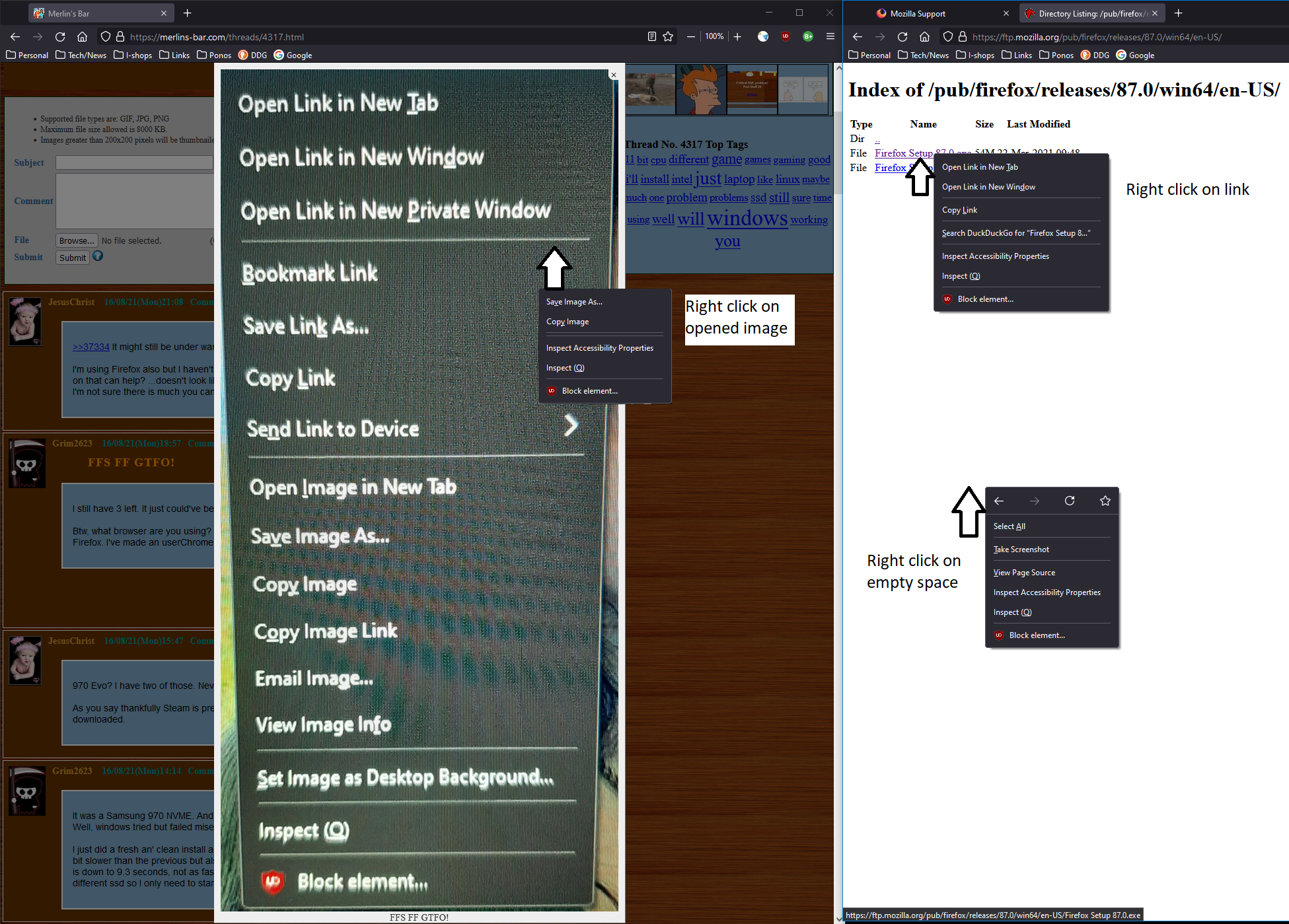Toggle reader view in Merlin's Bar window
Viewport: 1289px width, 924px height.
(x=652, y=37)
